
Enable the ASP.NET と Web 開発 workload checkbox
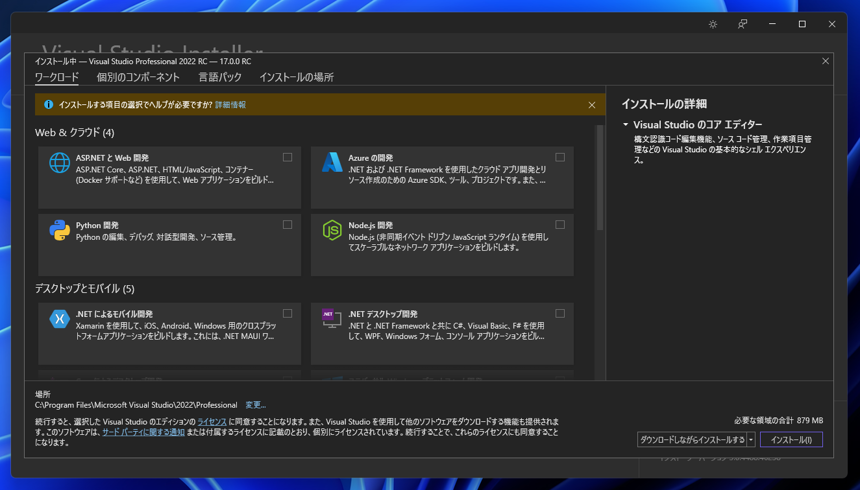[x=287, y=157]
